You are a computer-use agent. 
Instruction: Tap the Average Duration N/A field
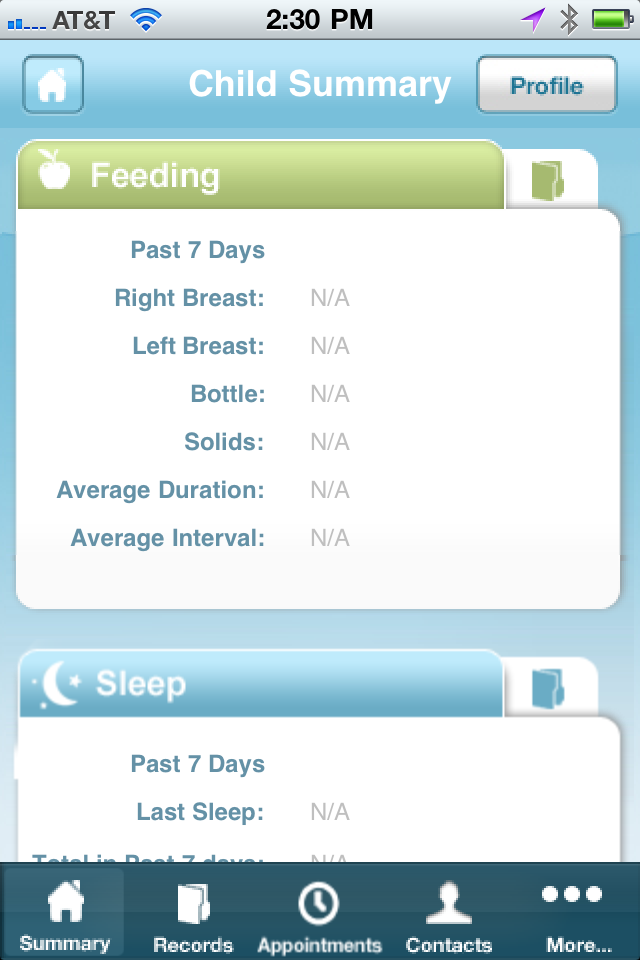[330, 490]
